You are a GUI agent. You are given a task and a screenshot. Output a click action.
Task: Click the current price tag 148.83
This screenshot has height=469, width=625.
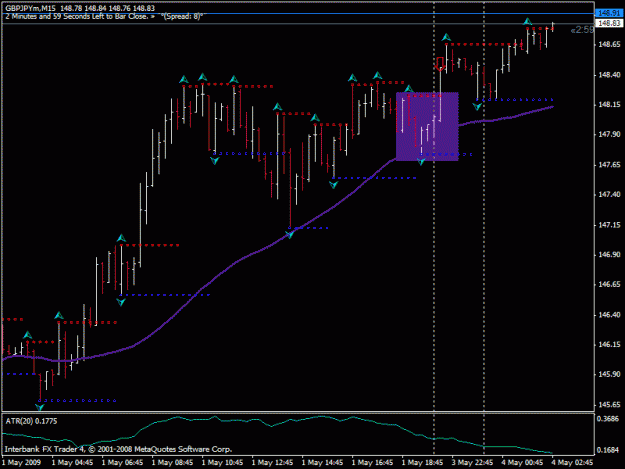click(609, 23)
